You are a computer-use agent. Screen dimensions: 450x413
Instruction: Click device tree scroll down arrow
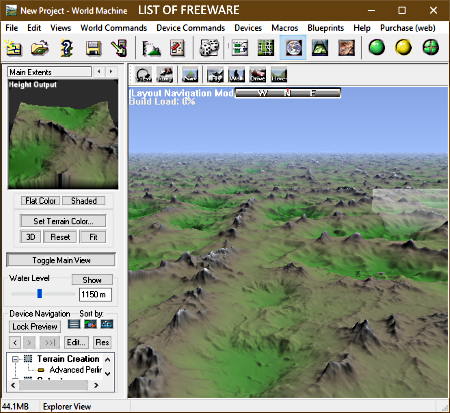[108, 374]
